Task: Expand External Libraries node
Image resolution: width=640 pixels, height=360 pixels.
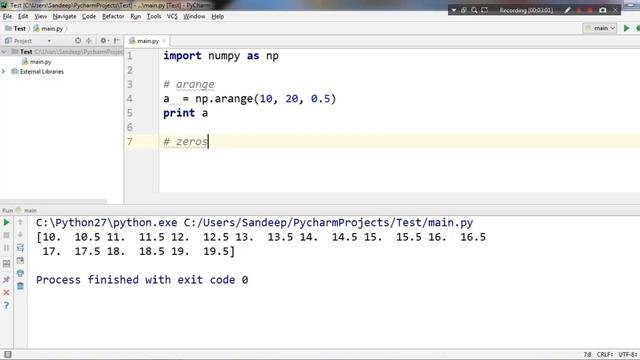Action: tap(4, 71)
